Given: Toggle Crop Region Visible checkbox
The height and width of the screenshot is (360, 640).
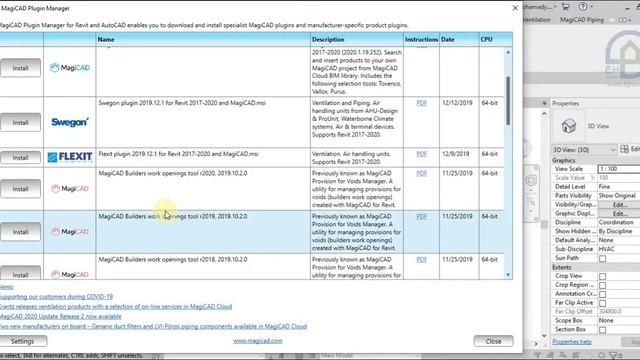Looking at the screenshot, I should [x=602, y=285].
